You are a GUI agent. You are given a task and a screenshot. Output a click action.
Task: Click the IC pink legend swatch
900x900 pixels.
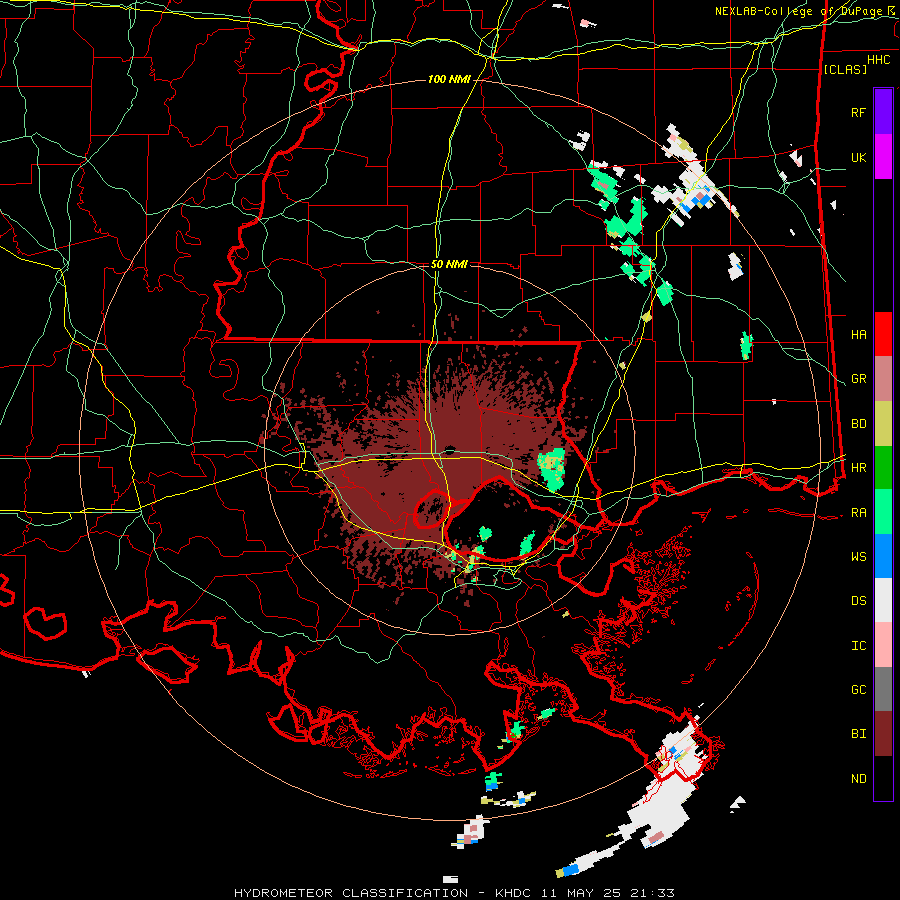tap(883, 645)
